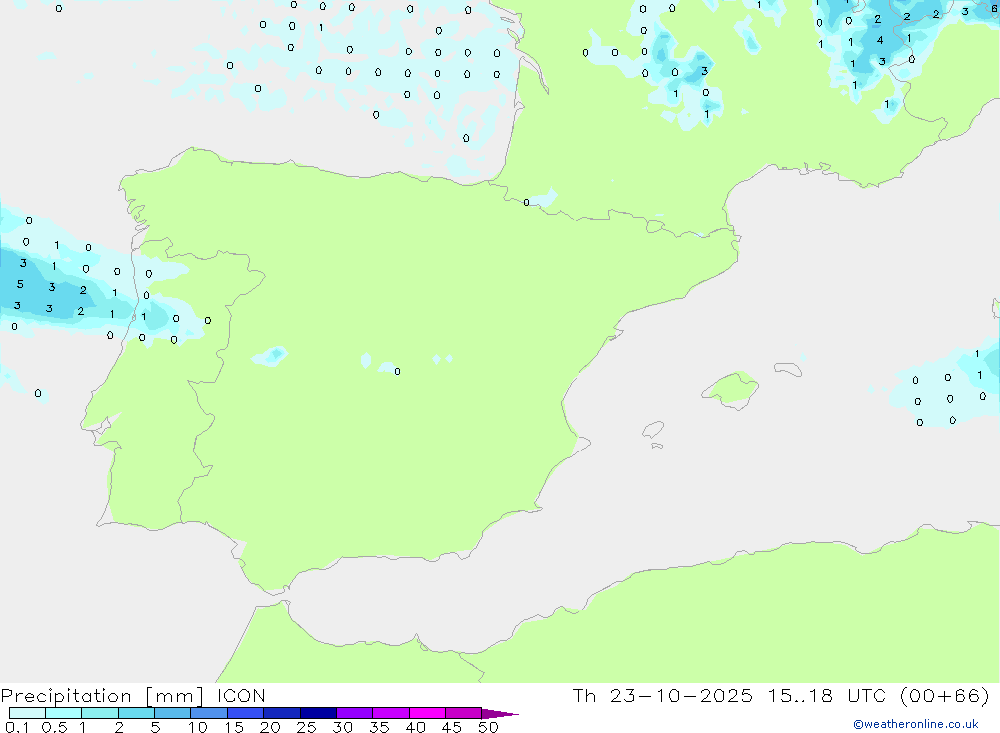The height and width of the screenshot is (733, 1000).
Task: Pick the 25–30 mm navy legend box
Action: 318,713
